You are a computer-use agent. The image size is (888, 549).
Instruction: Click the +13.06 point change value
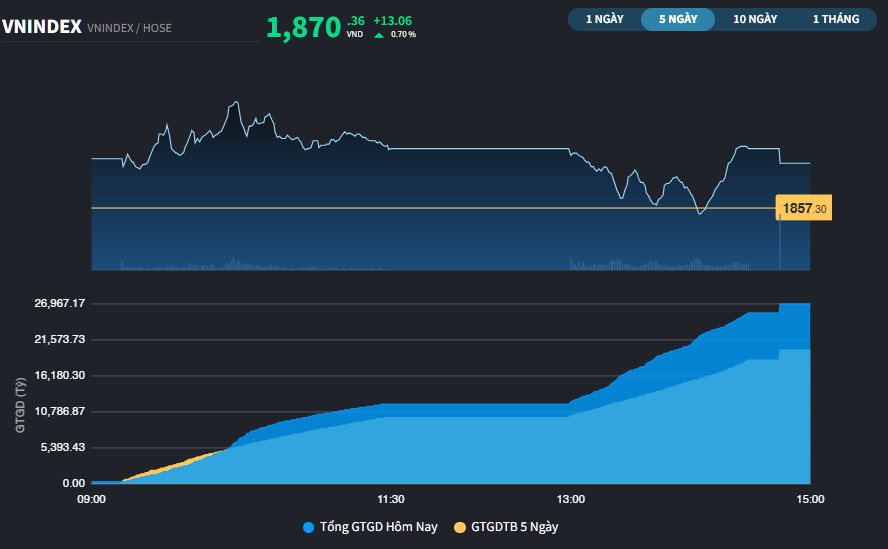(392, 20)
